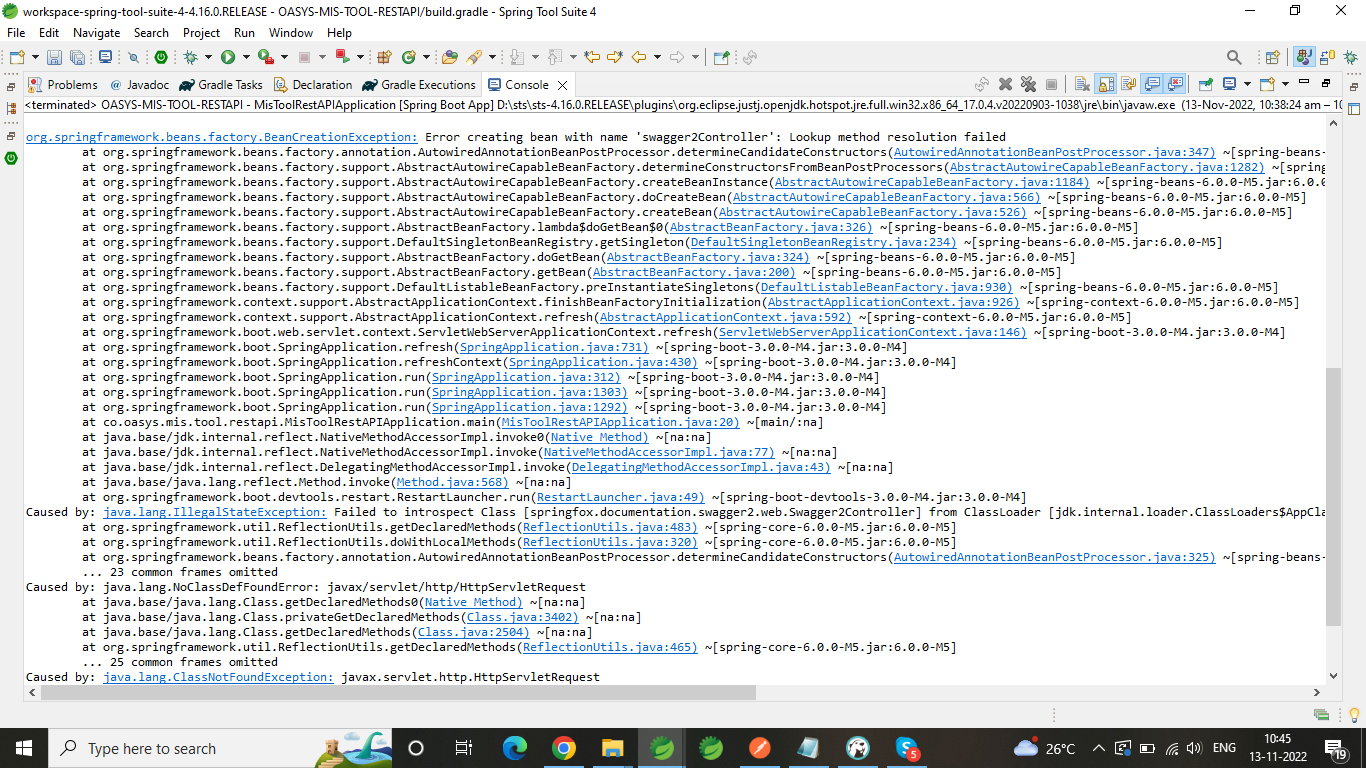Click the Save disk icon

click(54, 58)
